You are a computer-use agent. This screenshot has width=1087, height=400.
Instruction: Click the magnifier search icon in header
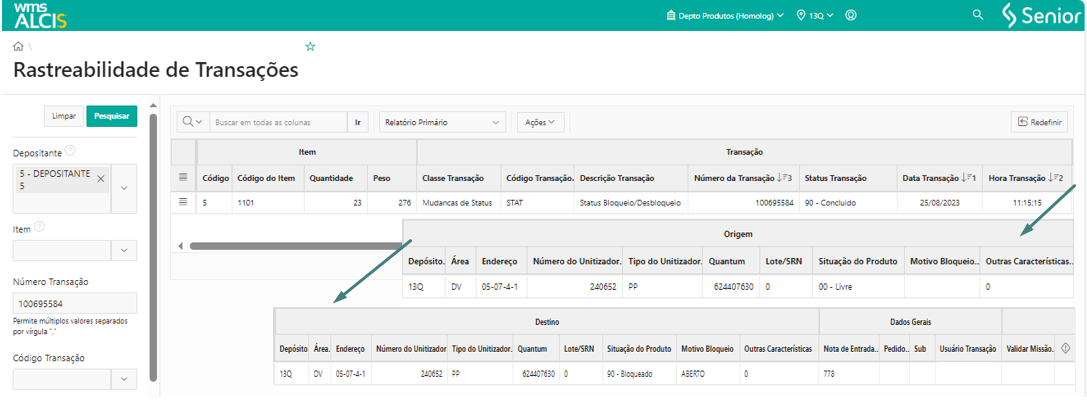978,15
